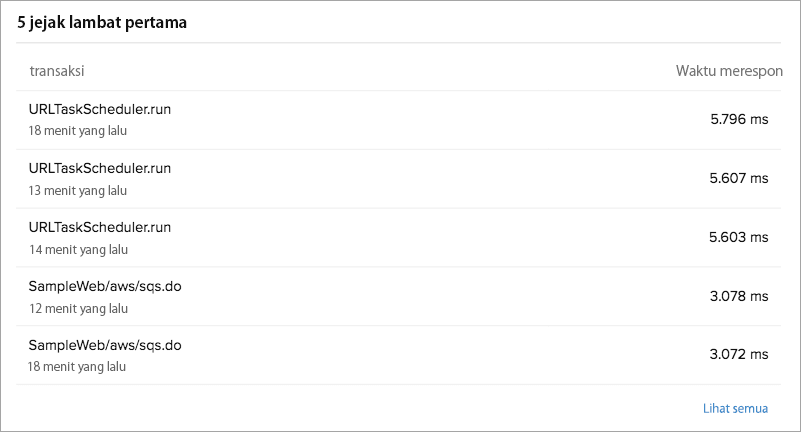This screenshot has height=432, width=801.
Task: Click the "13 menit yang lalu" timestamp
Action: tap(78, 190)
